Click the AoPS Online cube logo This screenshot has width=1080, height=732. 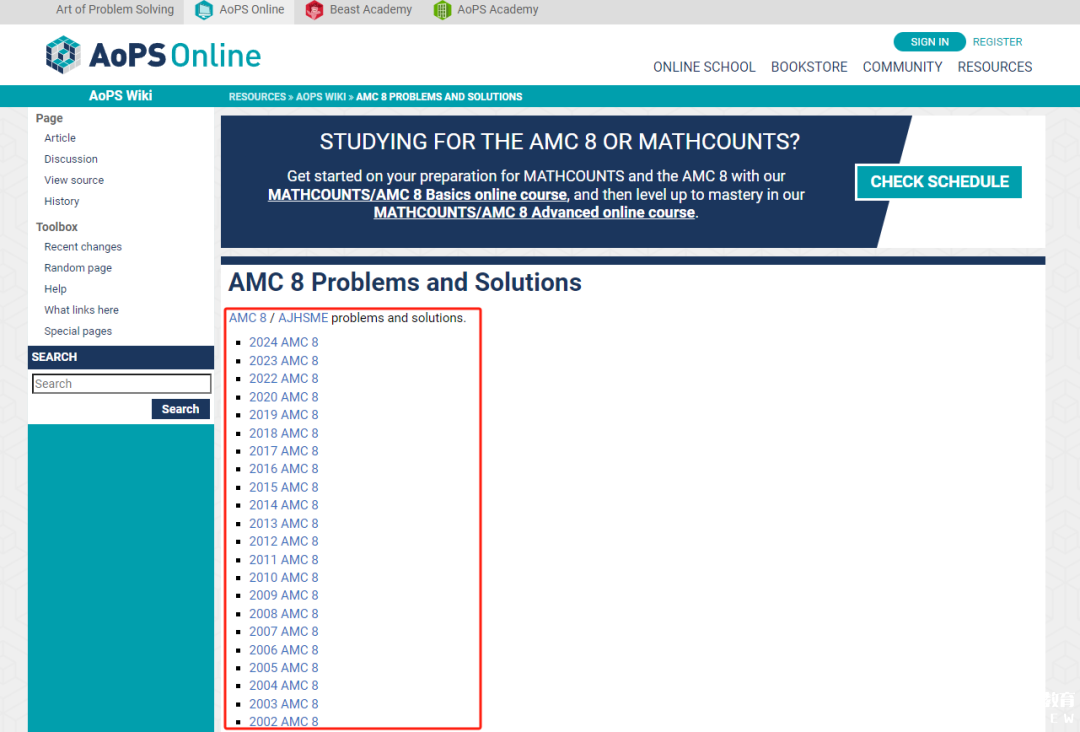pos(63,55)
